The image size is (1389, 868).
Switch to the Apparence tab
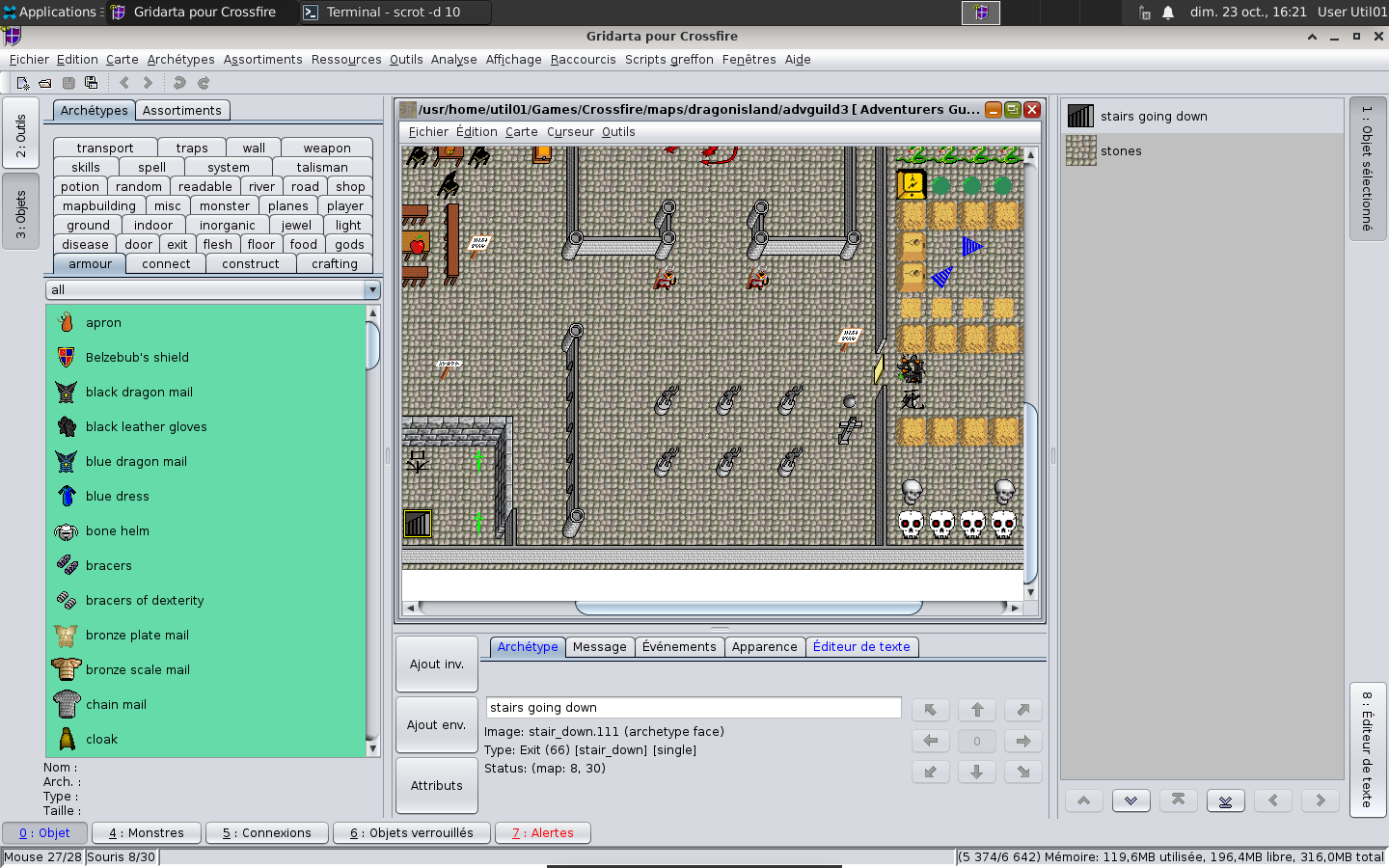(x=764, y=647)
